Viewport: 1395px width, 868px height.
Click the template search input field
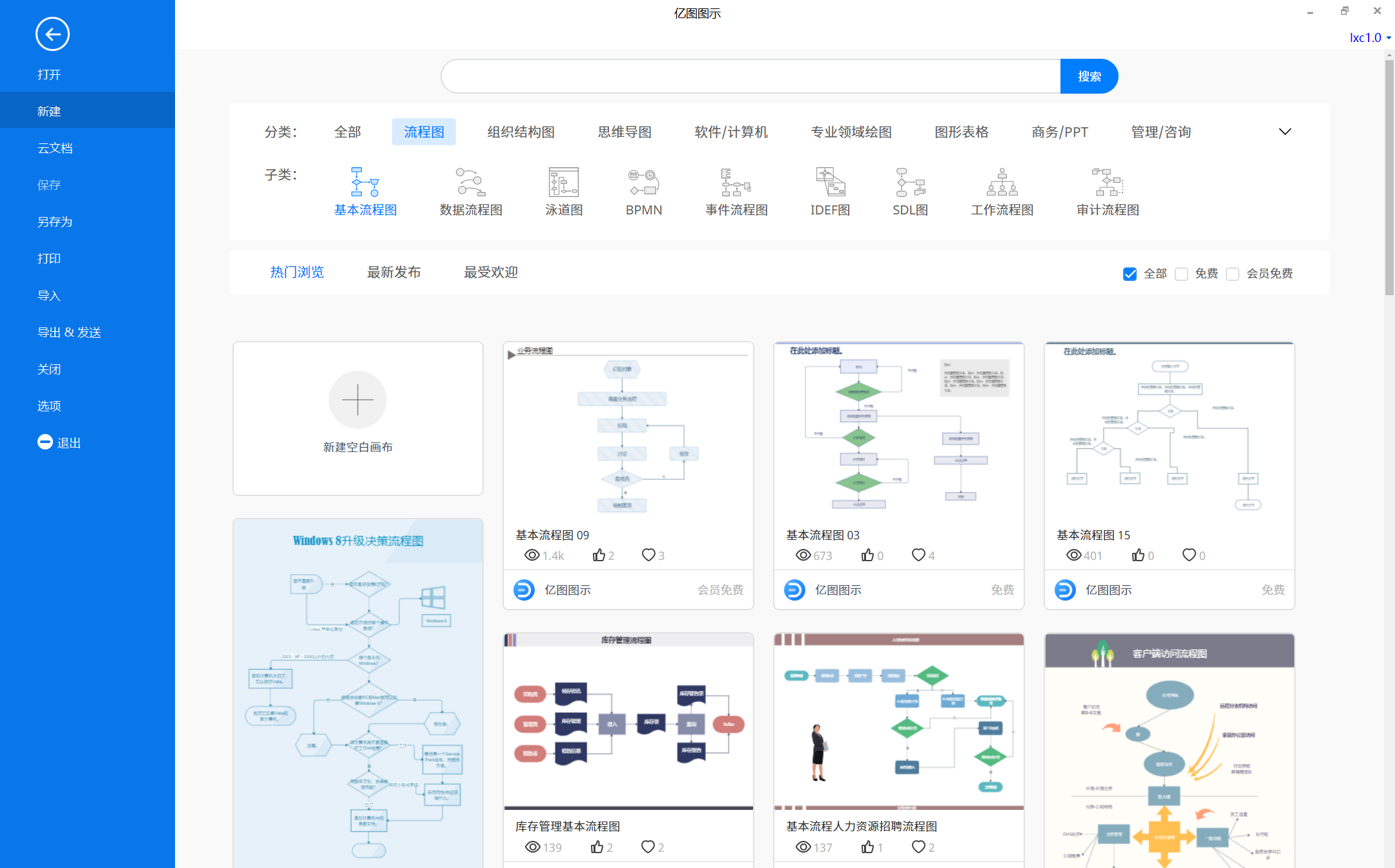tap(750, 76)
